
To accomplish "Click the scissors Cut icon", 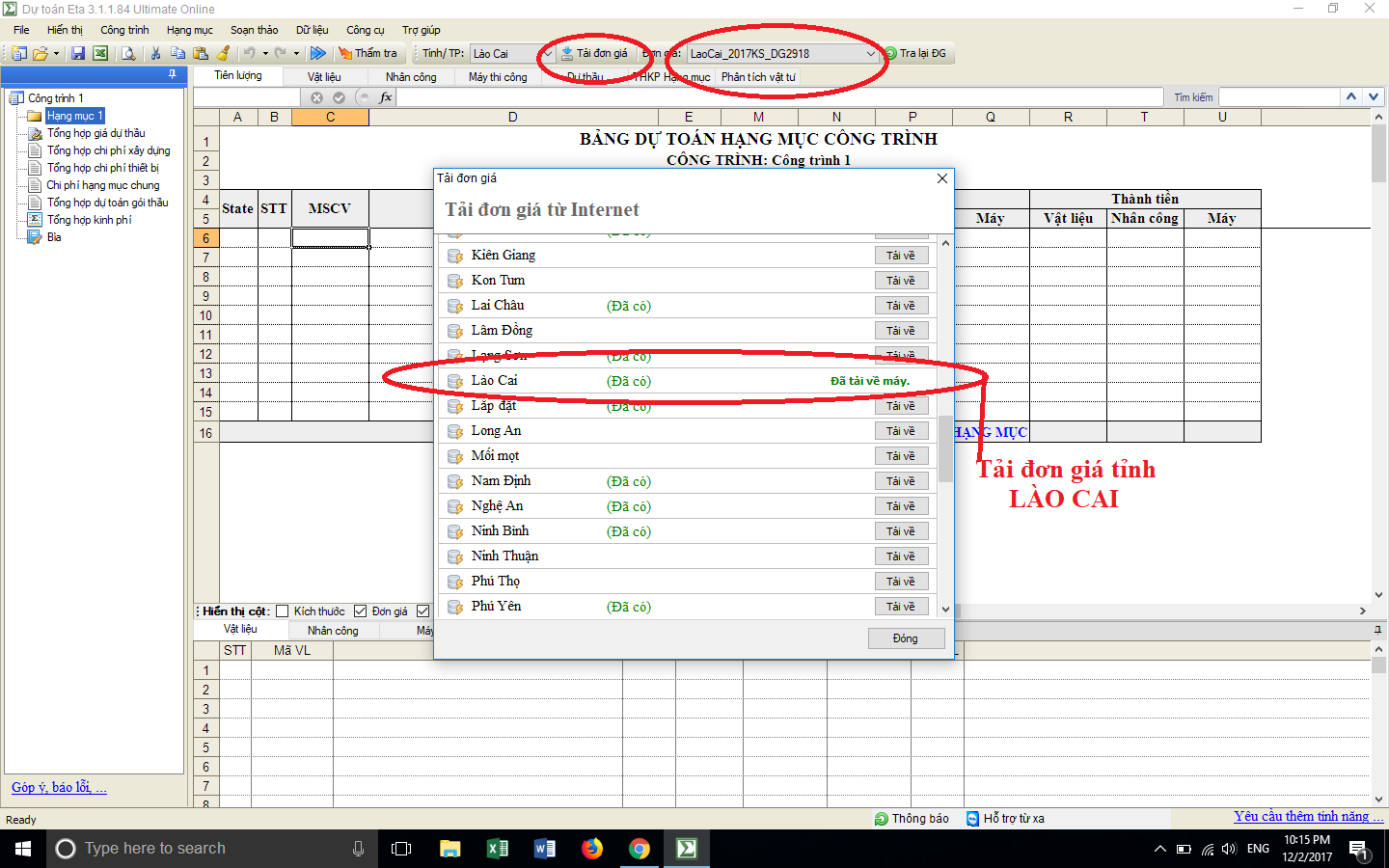I will point(155,54).
